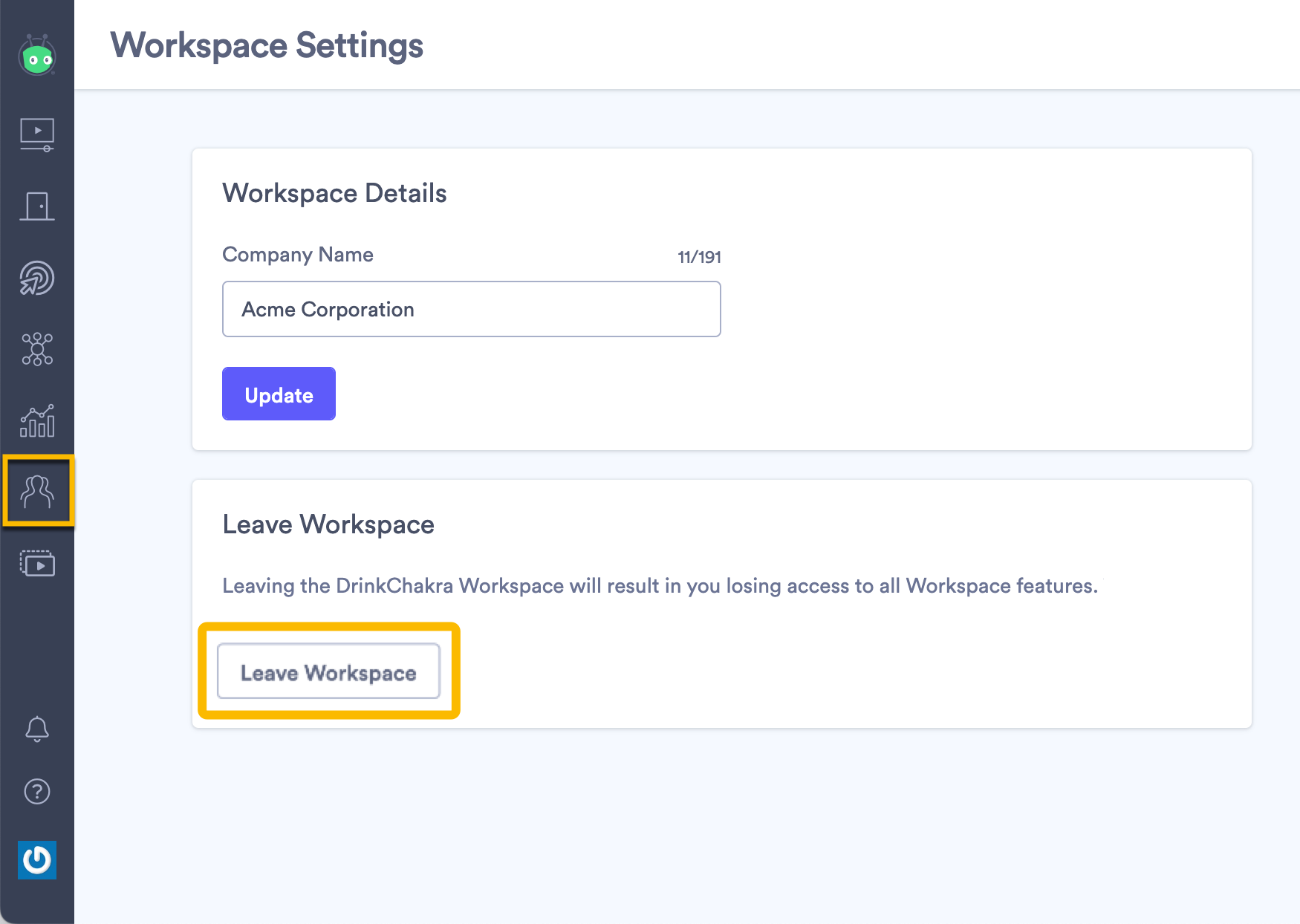The width and height of the screenshot is (1300, 924).
Task: Click inside the Acme Corporation name field
Action: pyautogui.click(x=471, y=309)
